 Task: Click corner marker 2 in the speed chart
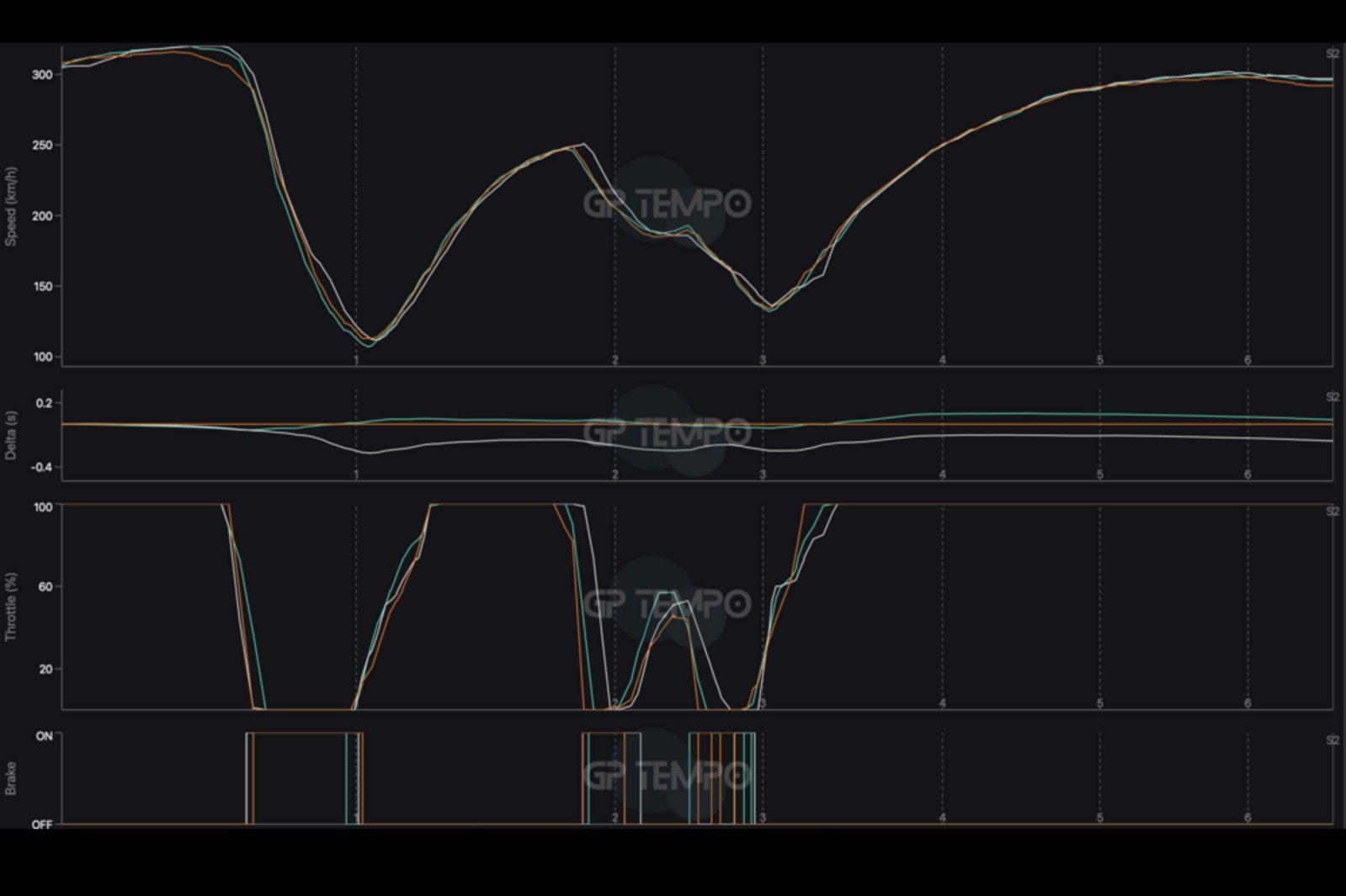[x=615, y=360]
